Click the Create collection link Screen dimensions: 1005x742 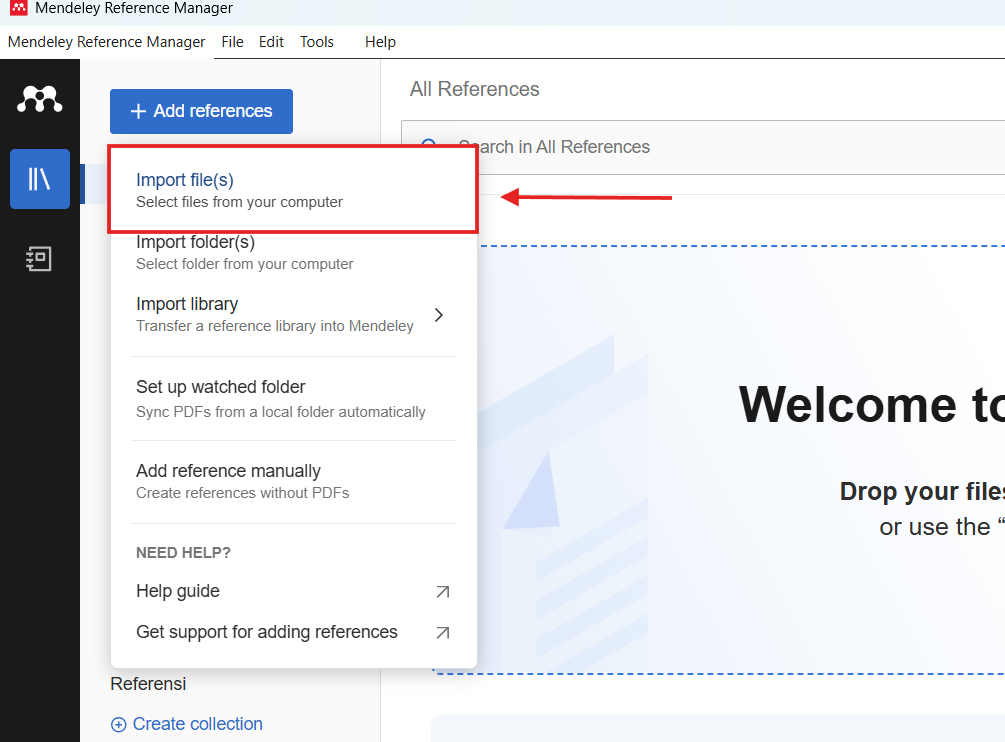point(197,724)
